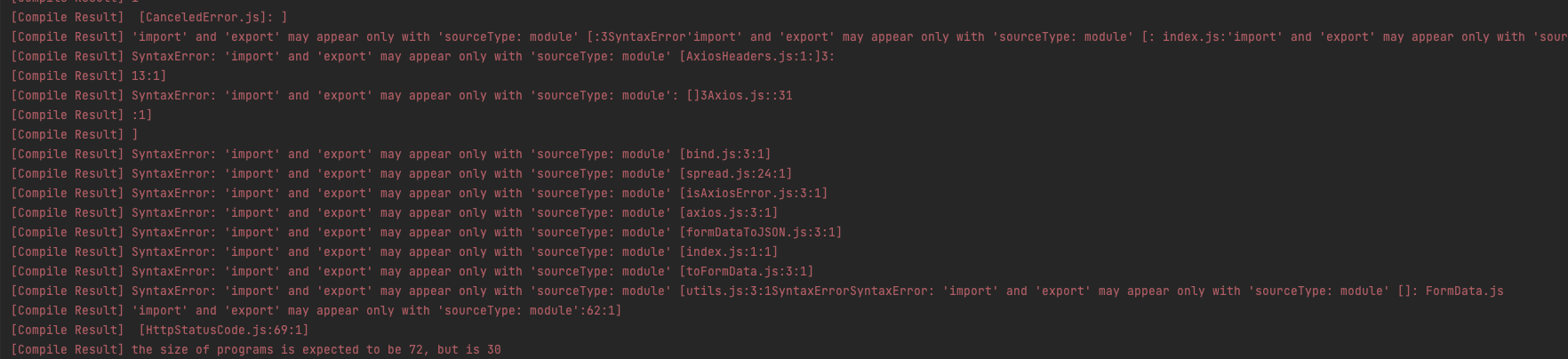The height and width of the screenshot is (359, 1568).
Task: Click Compile Result prefix of HttpStatusCode line
Action: [68, 330]
